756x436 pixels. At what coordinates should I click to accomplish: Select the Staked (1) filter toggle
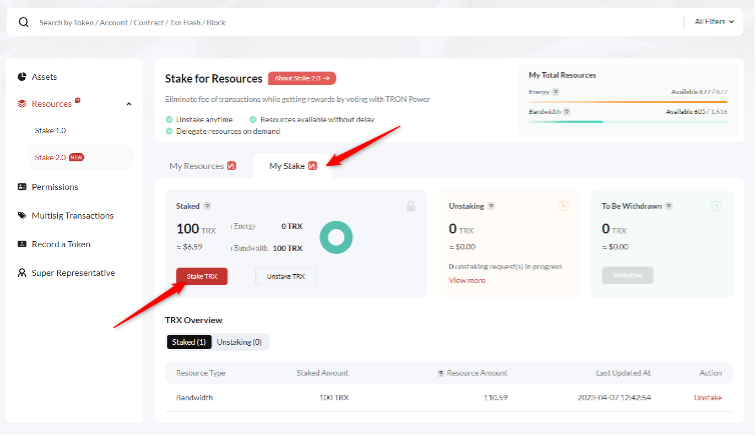[188, 342]
